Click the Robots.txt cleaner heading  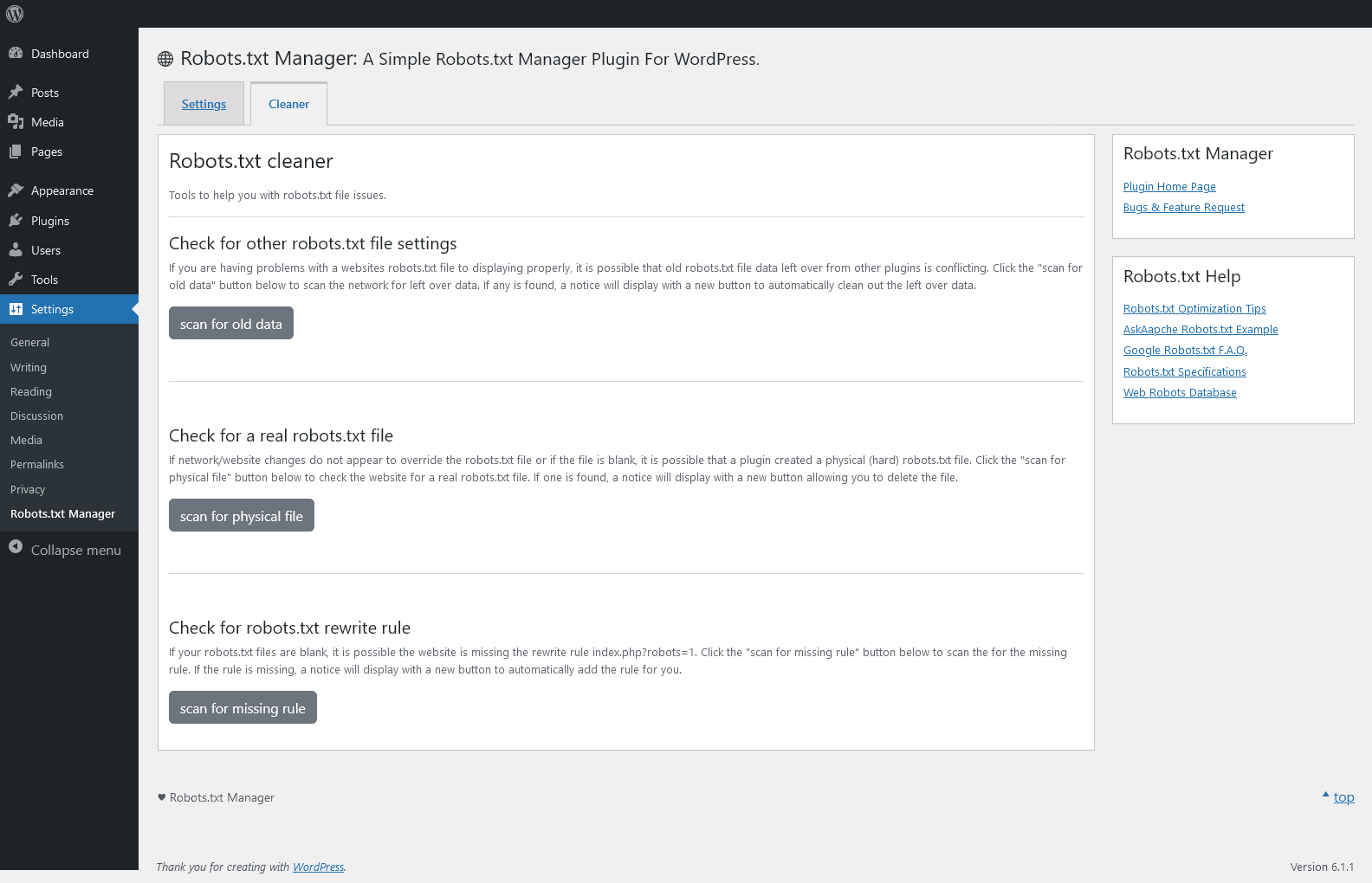click(x=251, y=161)
